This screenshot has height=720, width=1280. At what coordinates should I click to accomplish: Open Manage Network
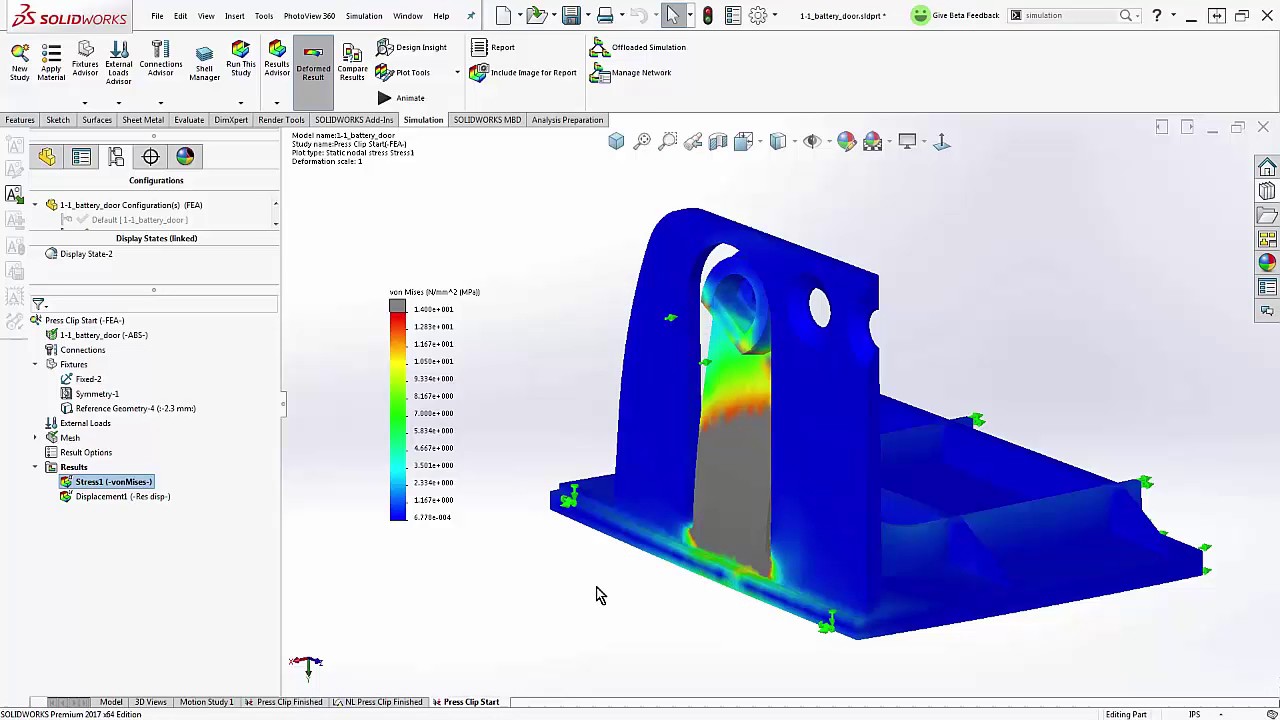pos(631,72)
